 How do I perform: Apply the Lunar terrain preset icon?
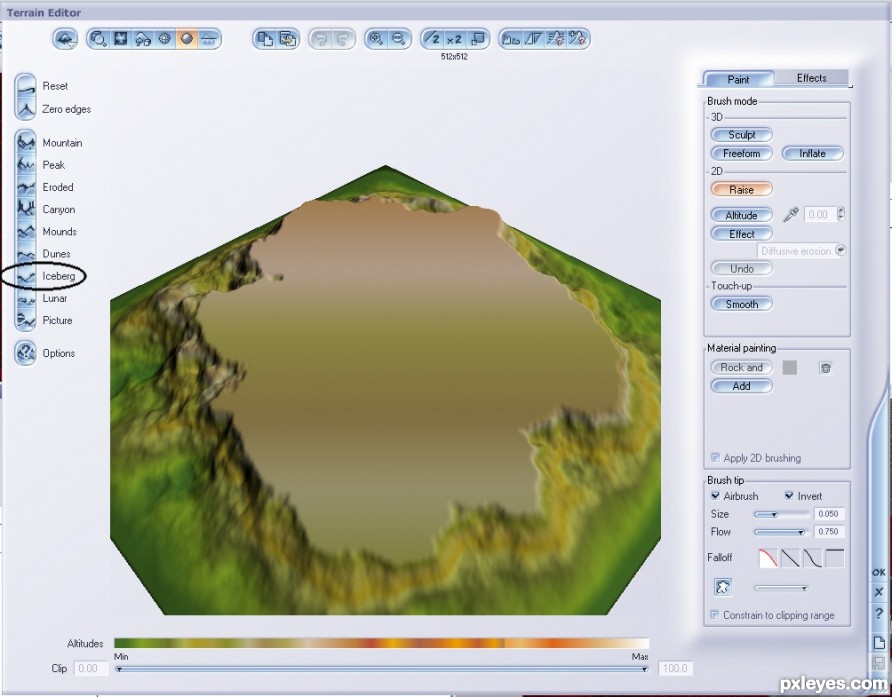pos(26,298)
